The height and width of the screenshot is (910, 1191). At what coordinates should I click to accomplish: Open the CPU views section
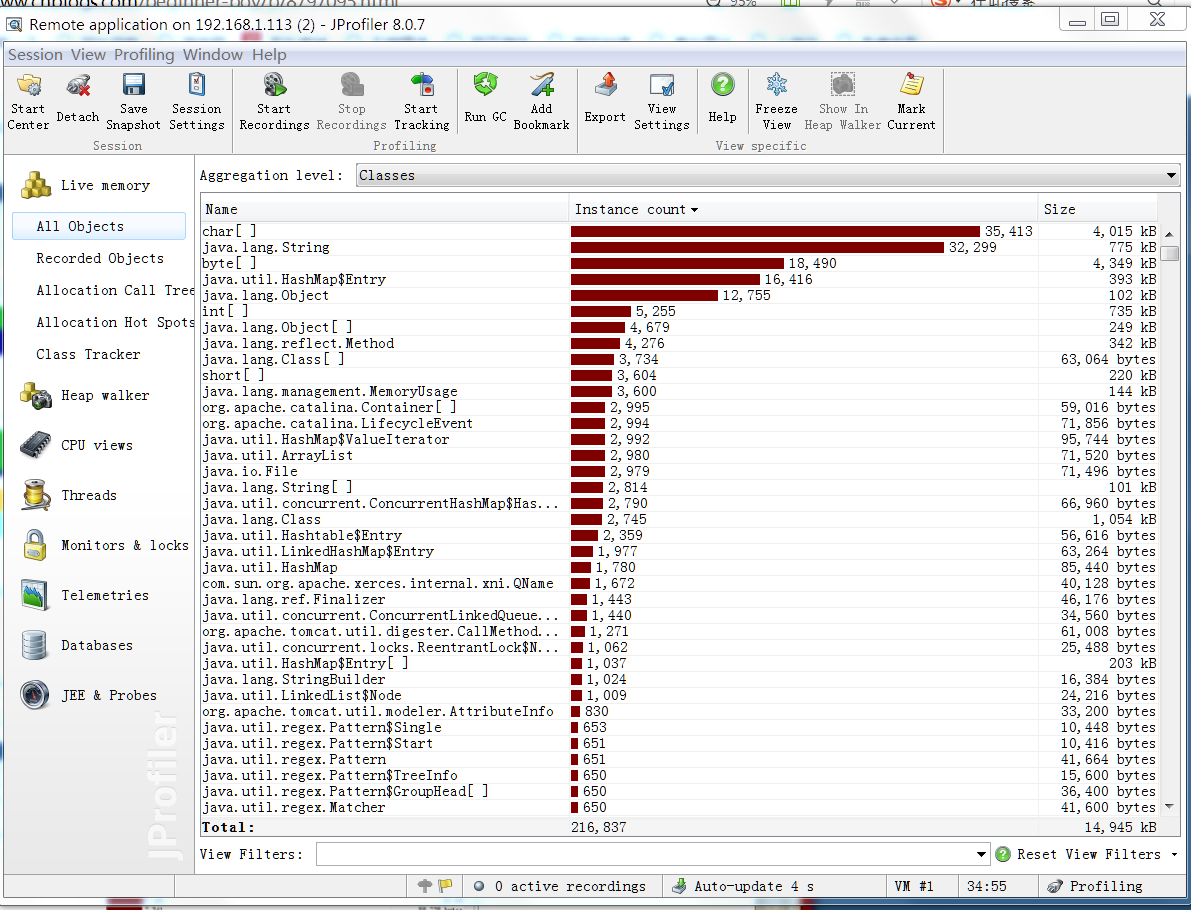coord(76,445)
